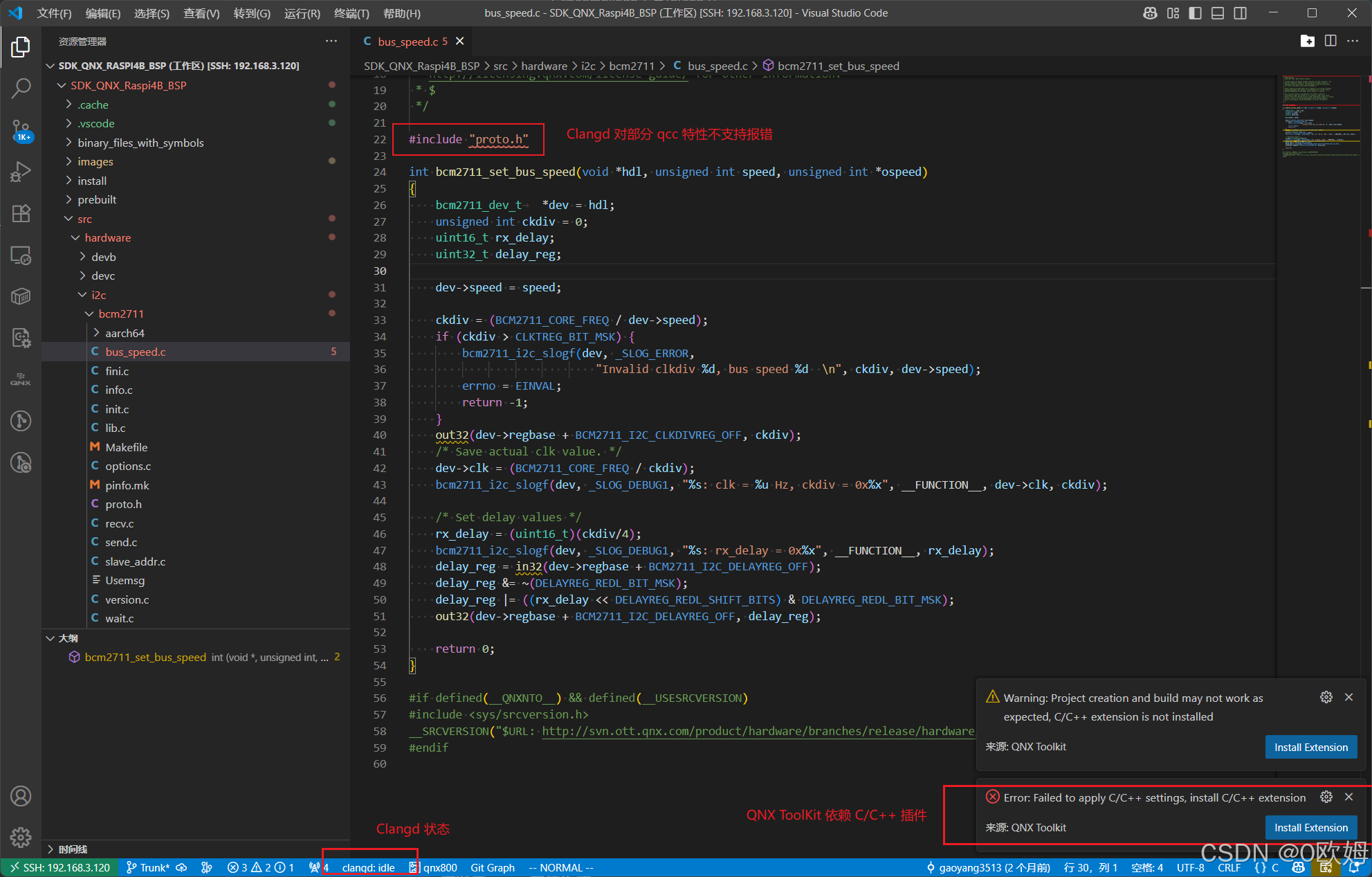This screenshot has height=877, width=1372.
Task: Click SSH remote indicator in status bar
Action: 60,867
